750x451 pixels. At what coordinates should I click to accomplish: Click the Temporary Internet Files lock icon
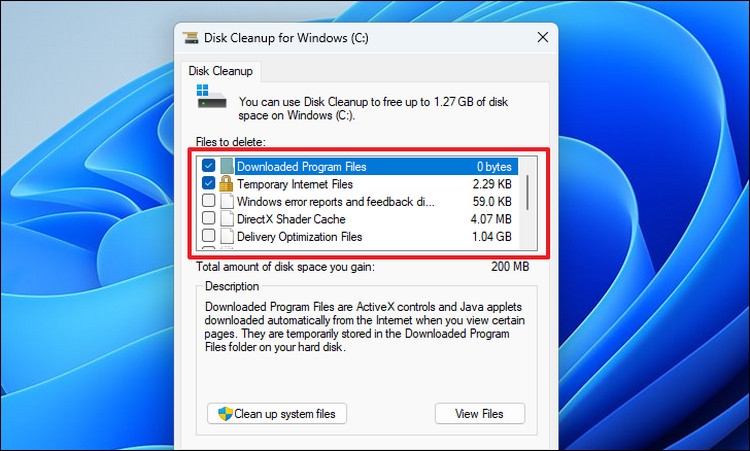tap(226, 183)
